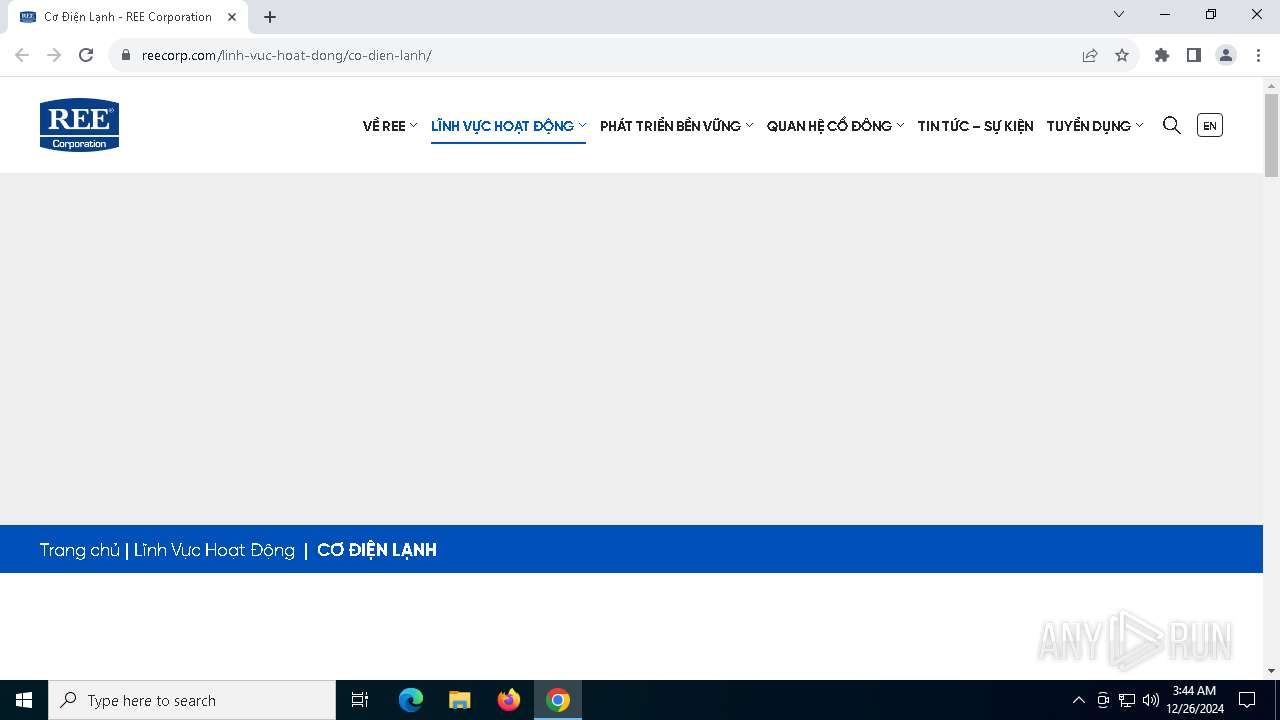Click the scrollbar down arrow
The image size is (1280, 720).
point(1272,671)
